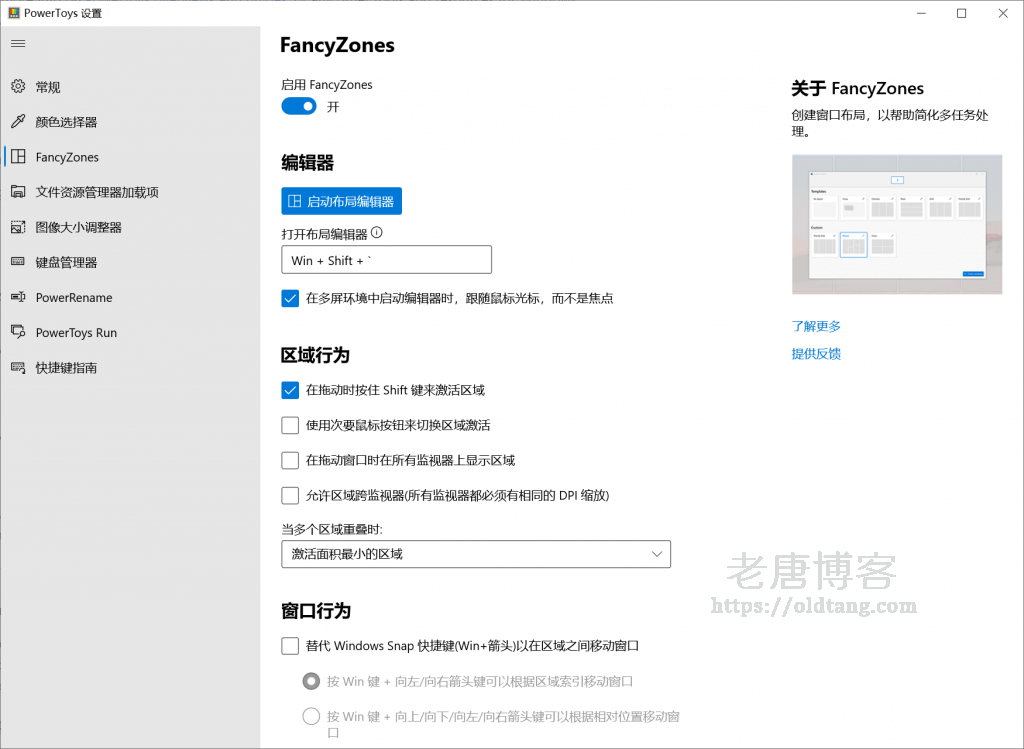
Task: Open the 了解更多 link
Action: (816, 326)
